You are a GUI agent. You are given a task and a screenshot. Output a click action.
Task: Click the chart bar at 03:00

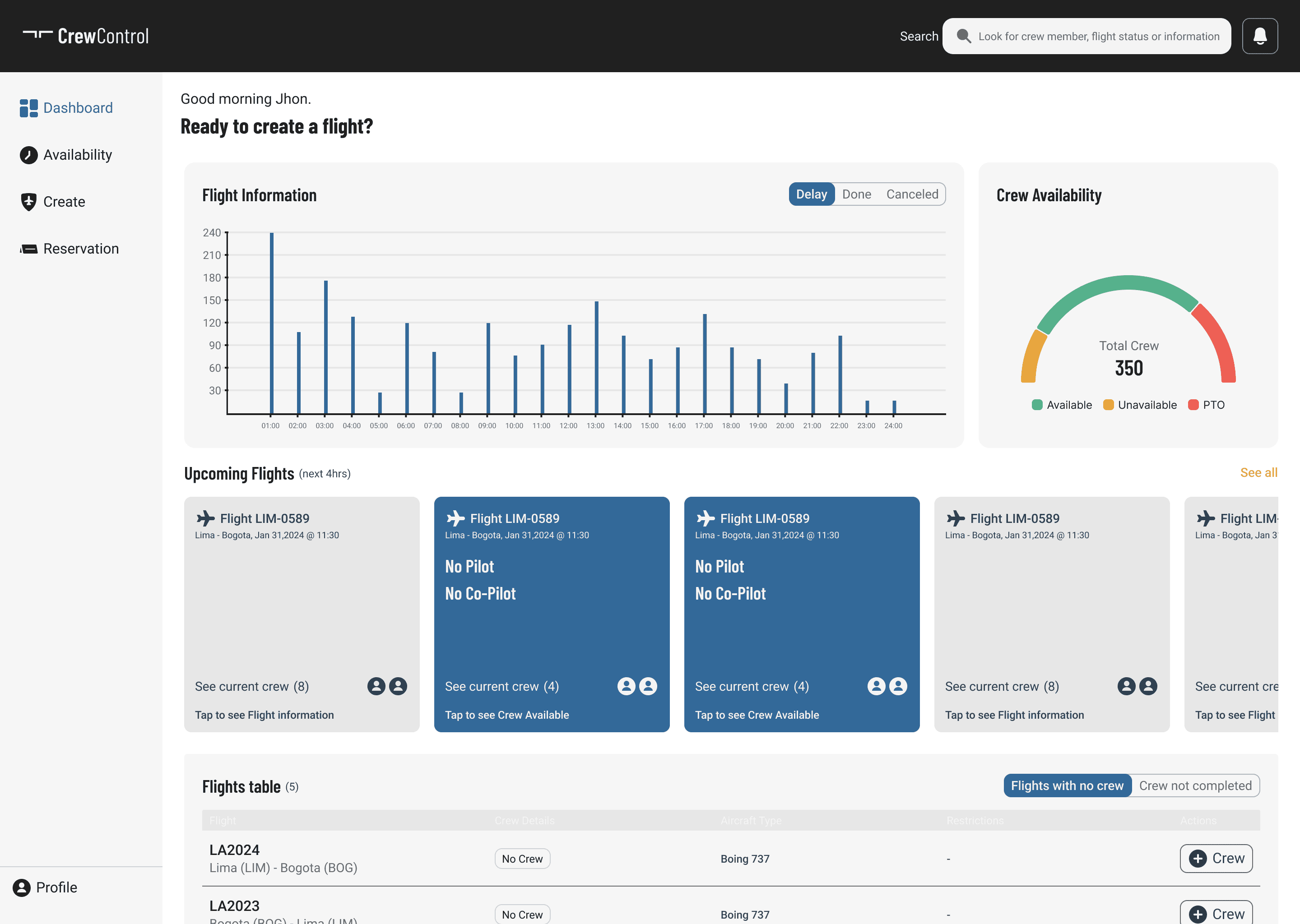pyautogui.click(x=325, y=347)
